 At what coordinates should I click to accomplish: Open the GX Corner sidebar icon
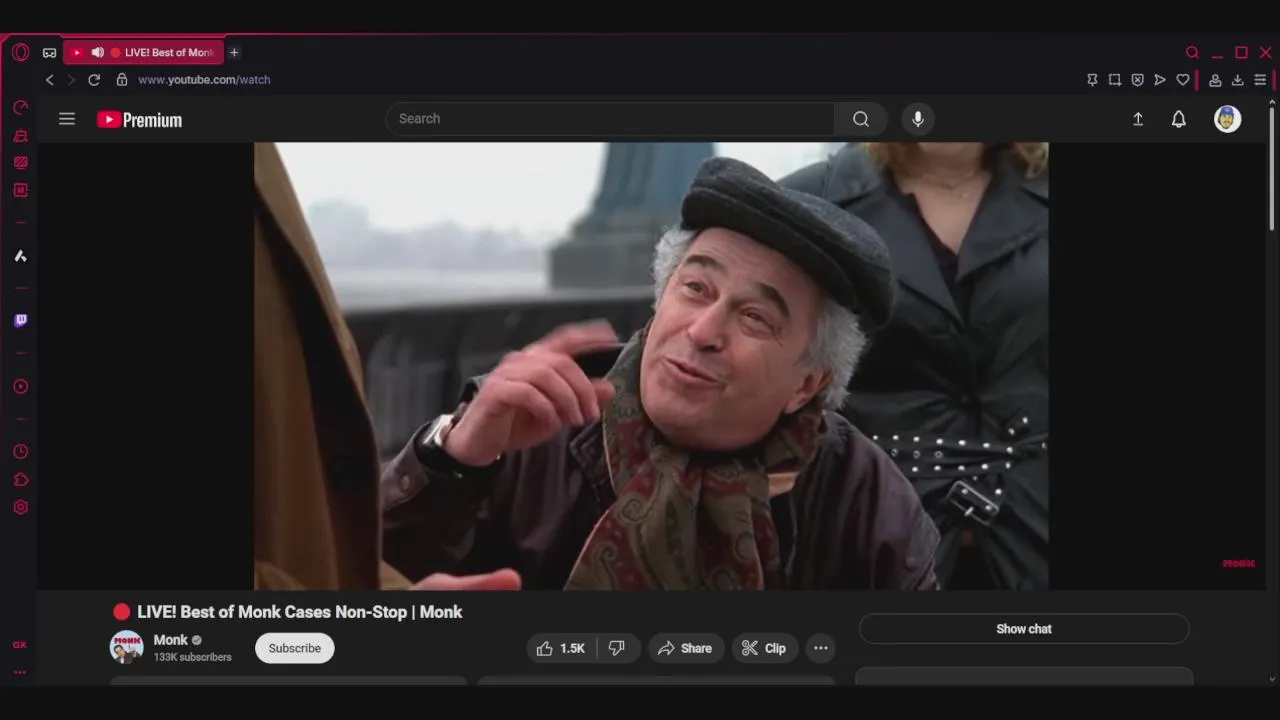point(20,162)
